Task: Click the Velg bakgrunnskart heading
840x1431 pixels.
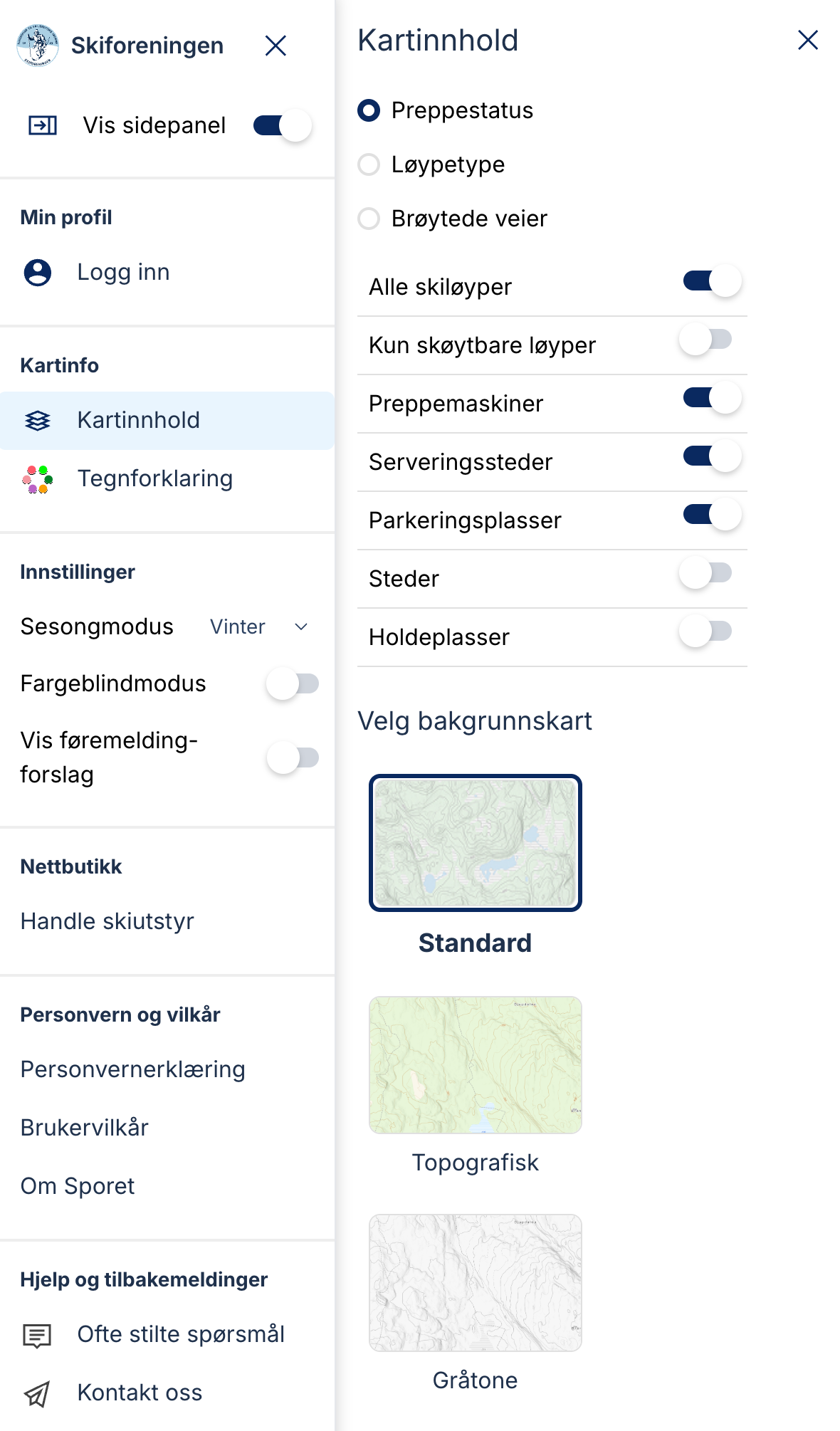Action: 475,721
